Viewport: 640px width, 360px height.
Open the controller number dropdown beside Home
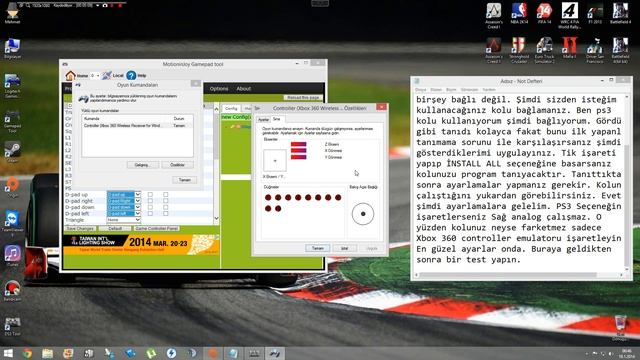(x=95, y=76)
